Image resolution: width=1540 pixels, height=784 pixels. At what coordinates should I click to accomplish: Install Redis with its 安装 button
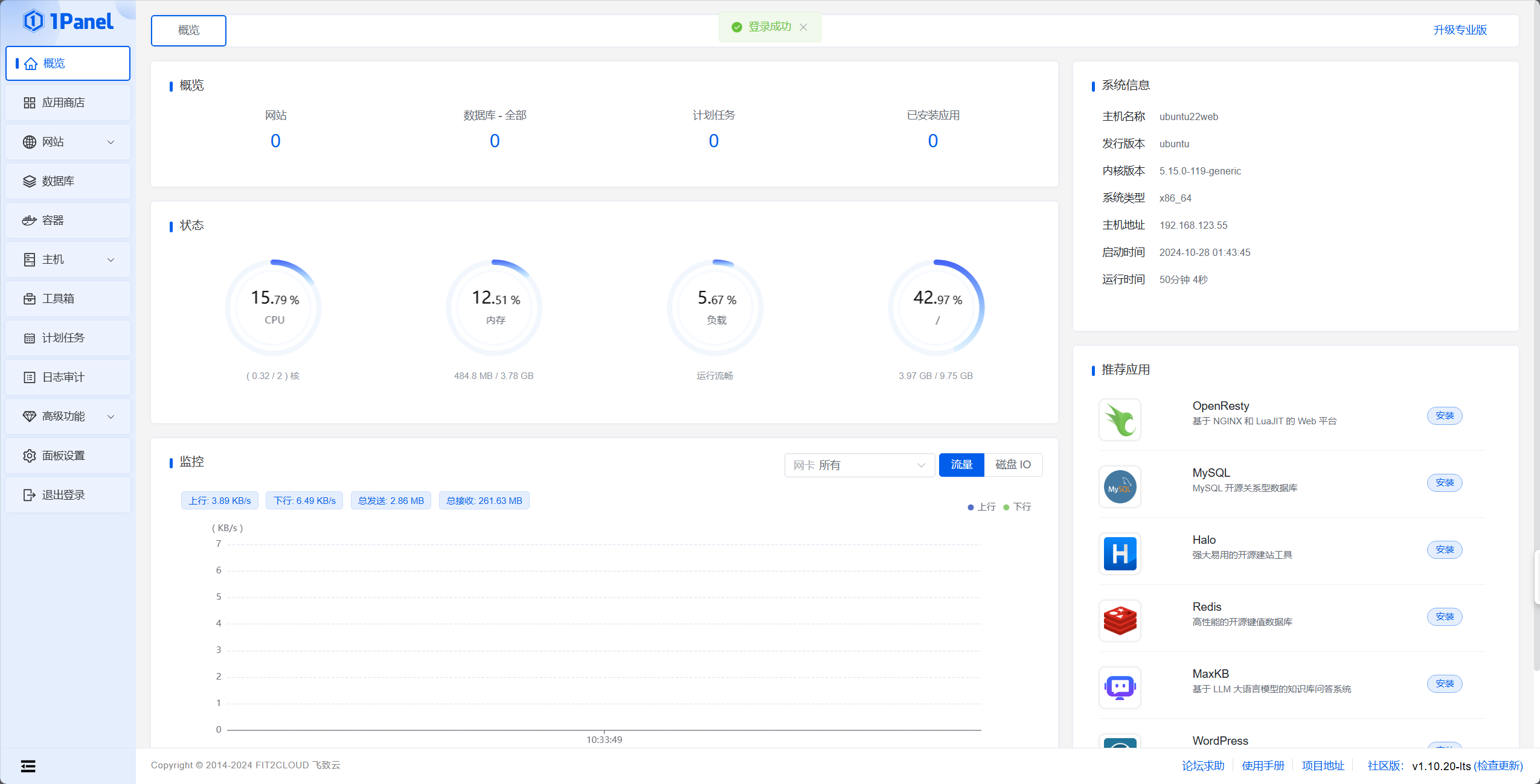(1444, 617)
